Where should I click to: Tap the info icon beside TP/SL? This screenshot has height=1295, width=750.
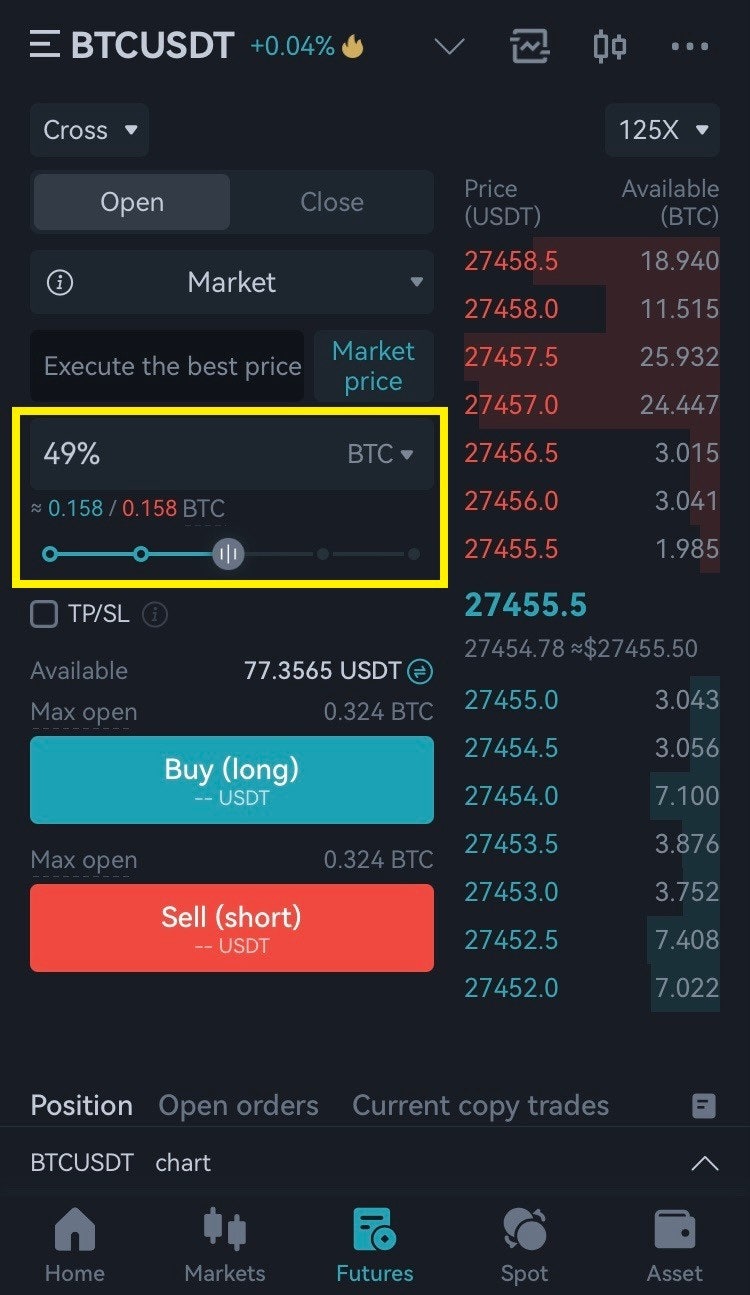[155, 614]
